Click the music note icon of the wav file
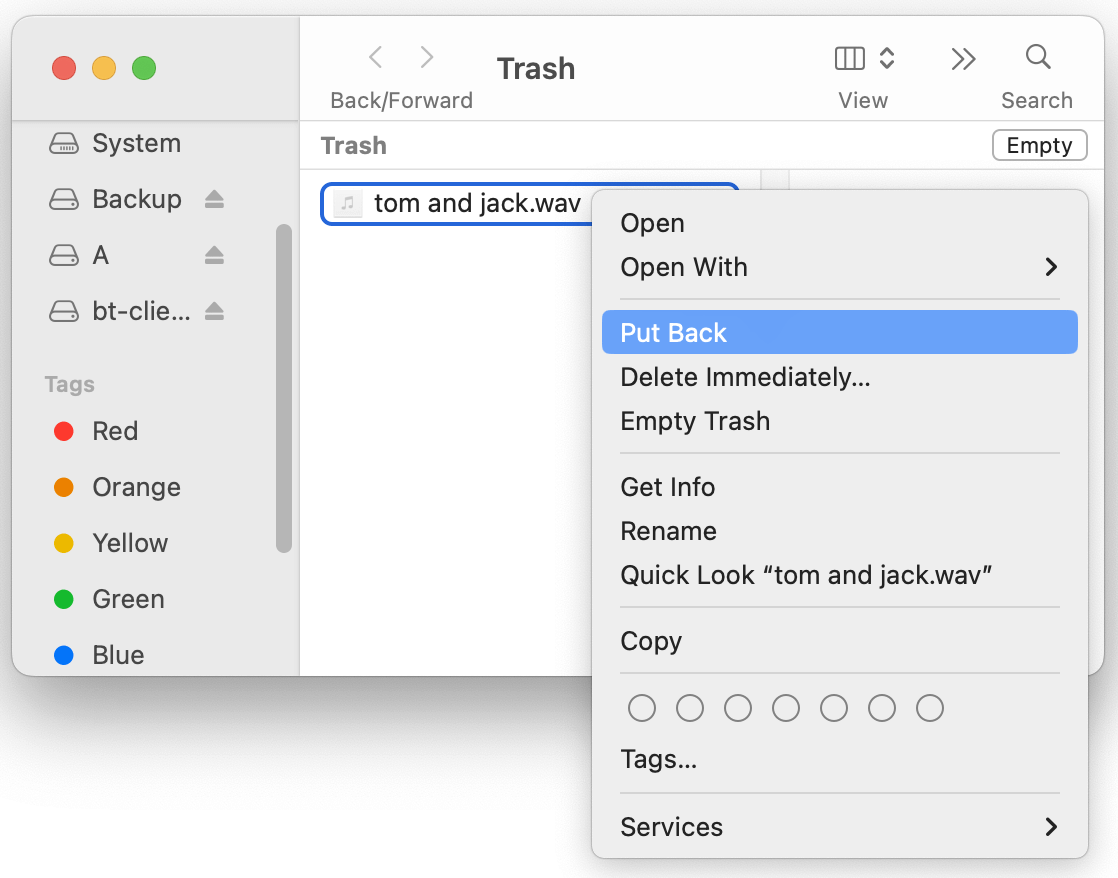Screen dimensions: 1118x878 pyautogui.click(x=346, y=203)
